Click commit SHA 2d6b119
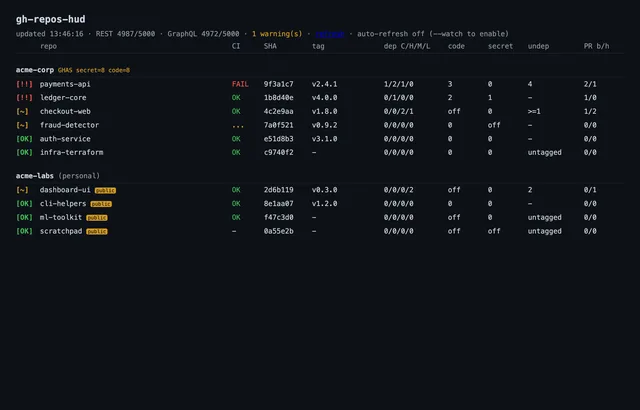Image resolution: width=640 pixels, height=410 pixels. point(278,190)
